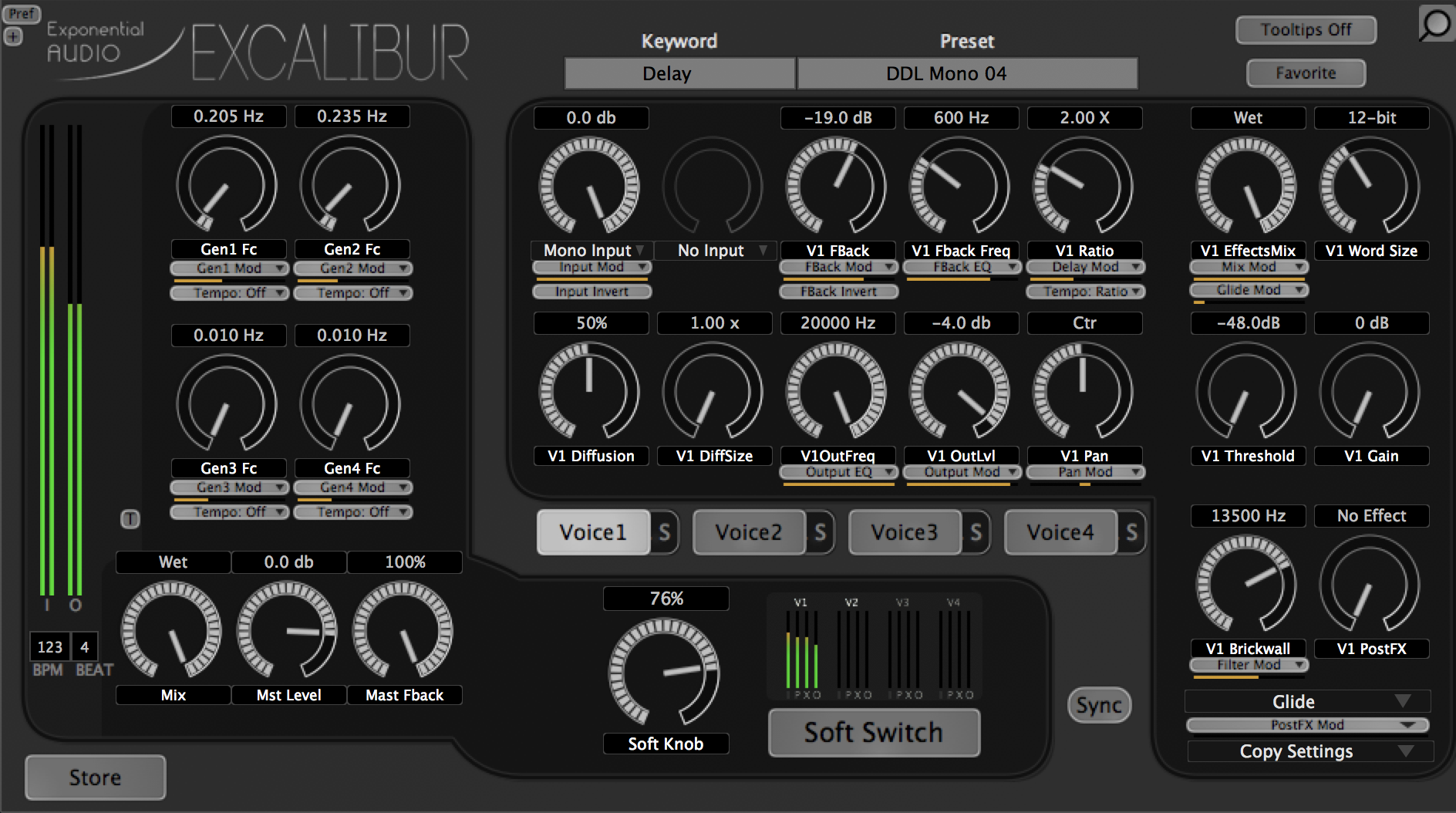This screenshot has height=813, width=1456.
Task: Click the small T icon near Gen3 Mod
Action: (x=130, y=519)
